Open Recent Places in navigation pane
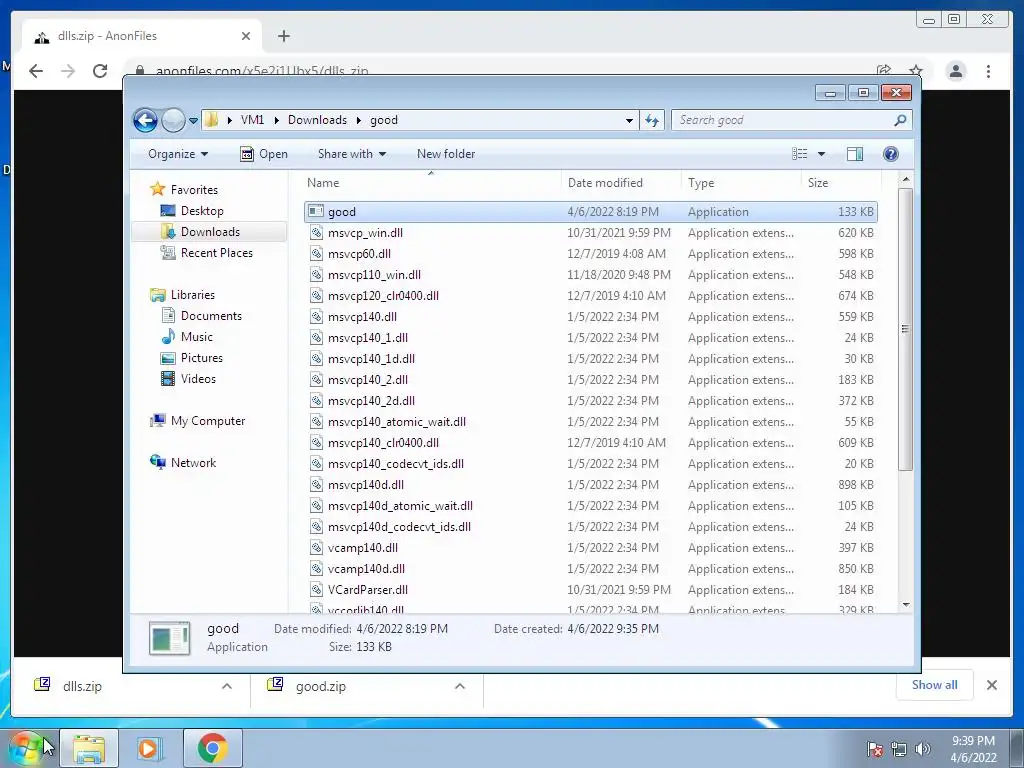The height and width of the screenshot is (768, 1024). pos(216,253)
